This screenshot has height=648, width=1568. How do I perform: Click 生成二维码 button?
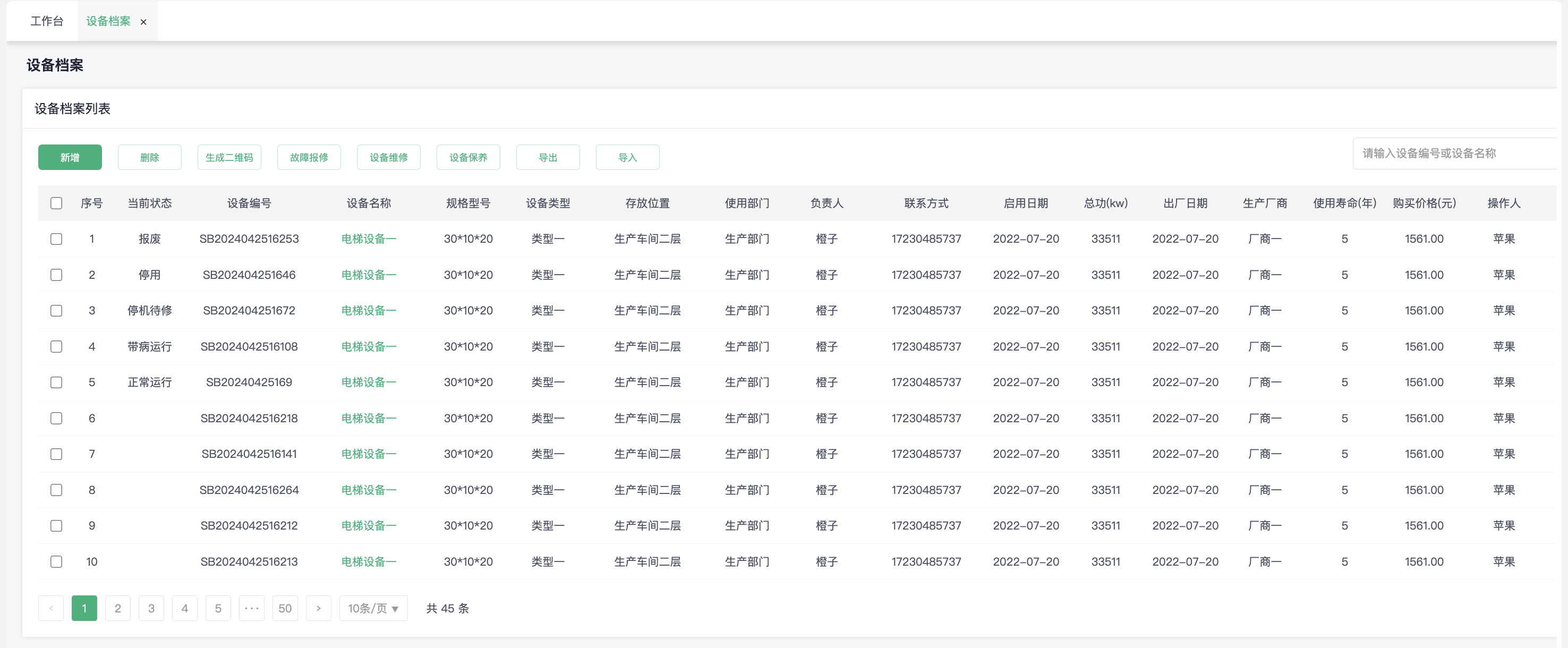229,158
